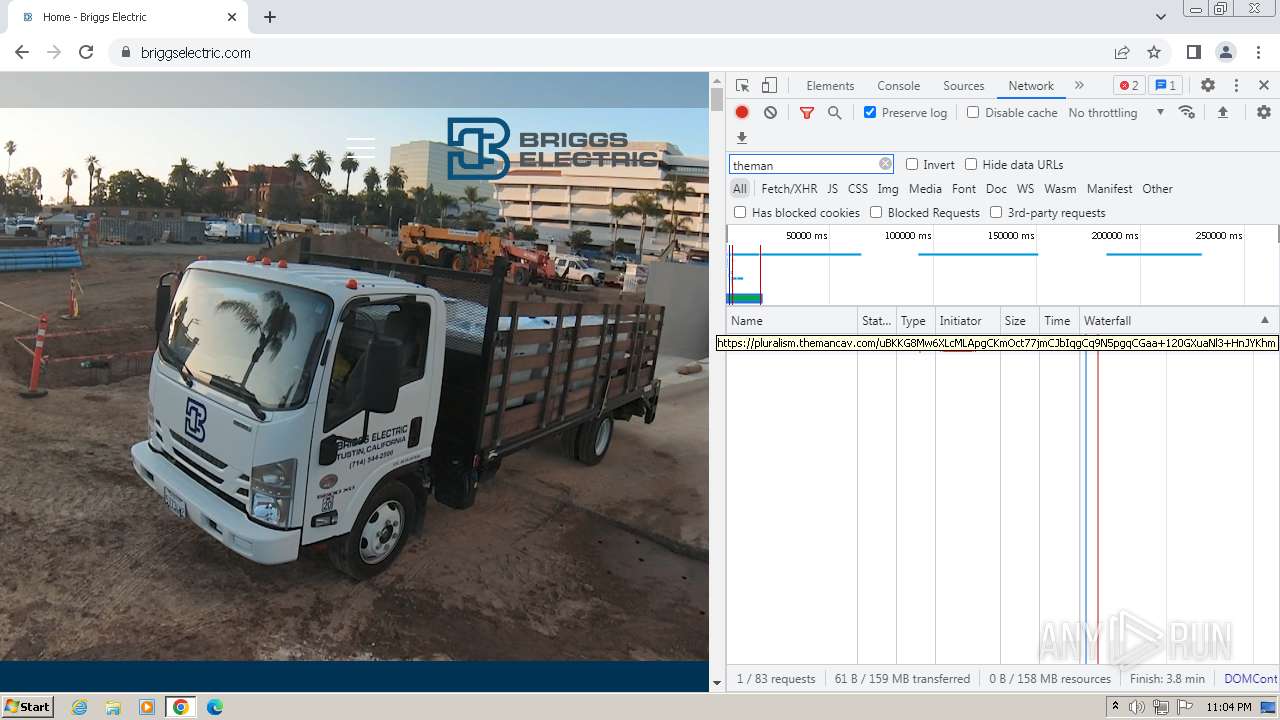Expand more DevTools tabs chevron
This screenshot has width=1280, height=720.
1079,86
